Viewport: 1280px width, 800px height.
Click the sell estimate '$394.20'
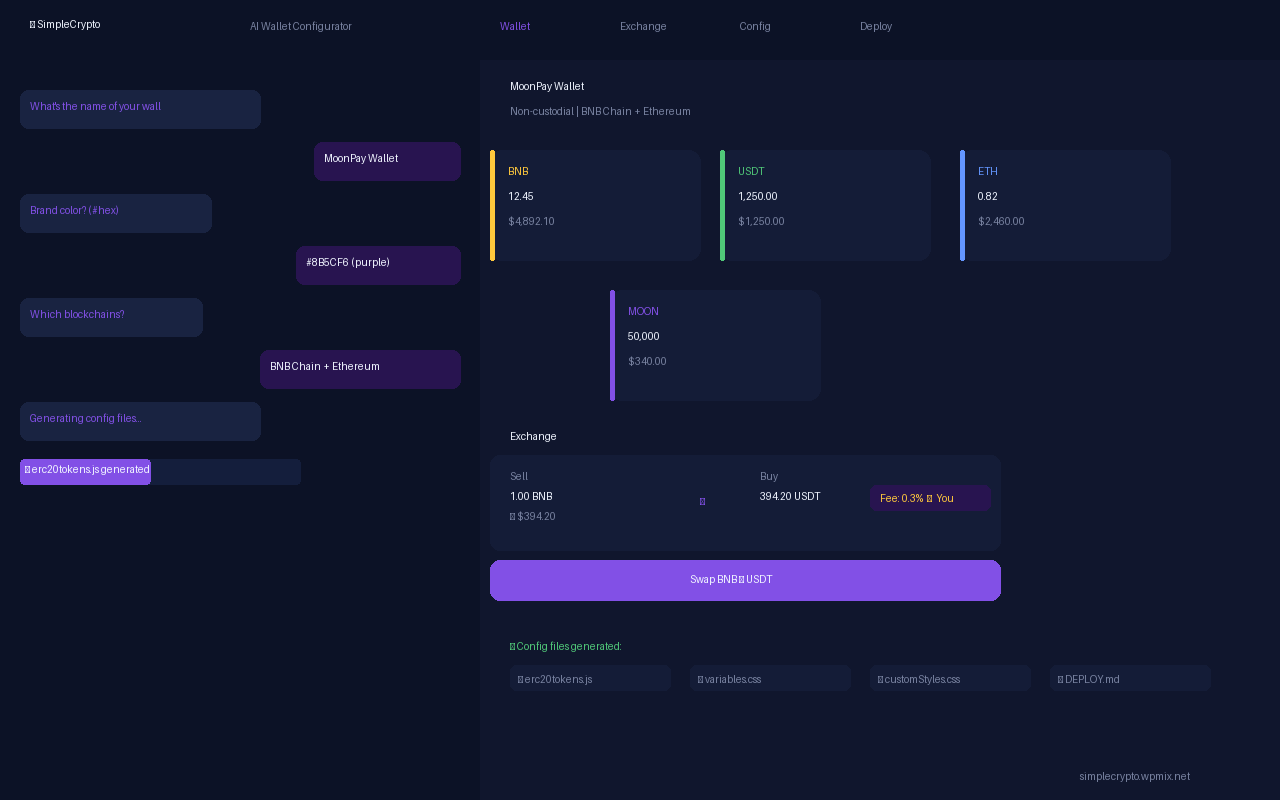pos(532,517)
